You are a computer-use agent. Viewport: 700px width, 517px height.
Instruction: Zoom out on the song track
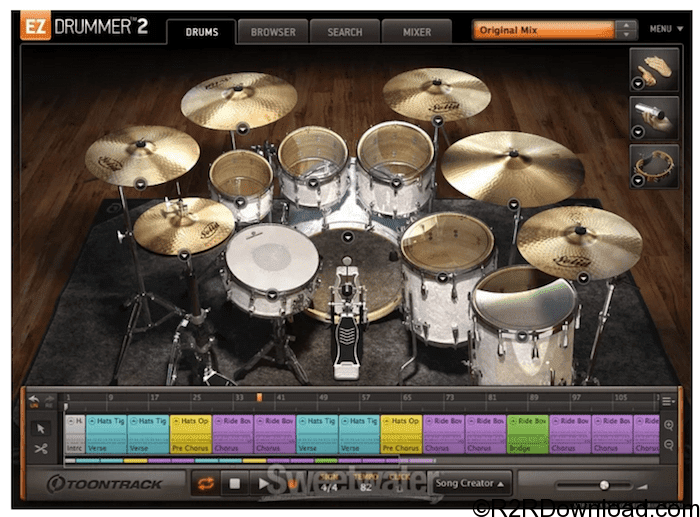coord(668,444)
